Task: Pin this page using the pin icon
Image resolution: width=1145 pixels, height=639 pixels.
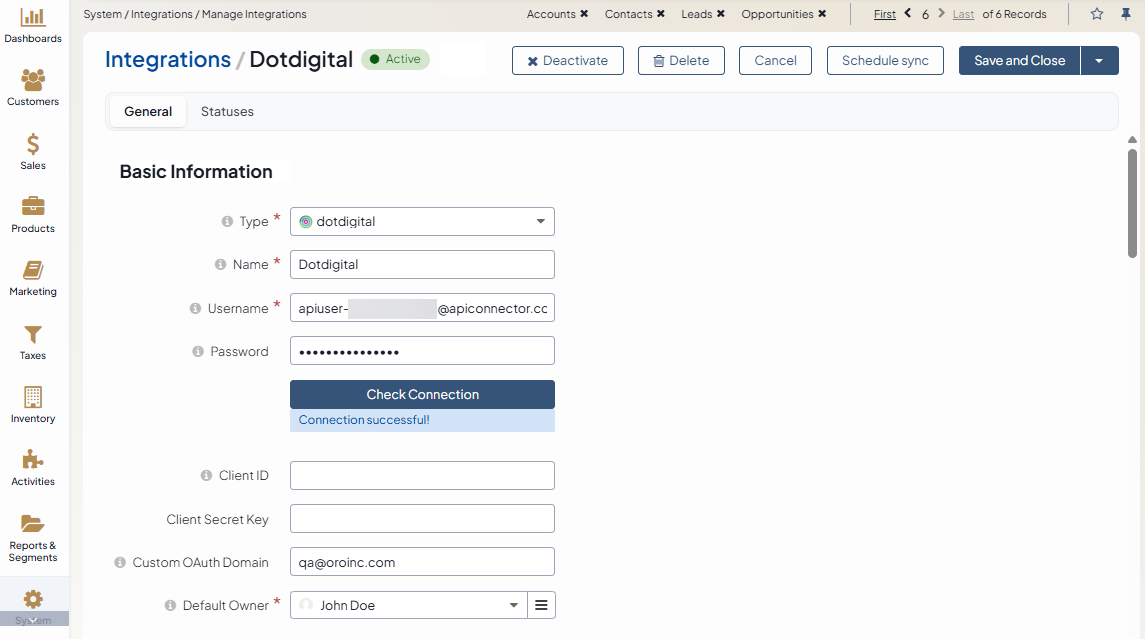Action: 1126,14
